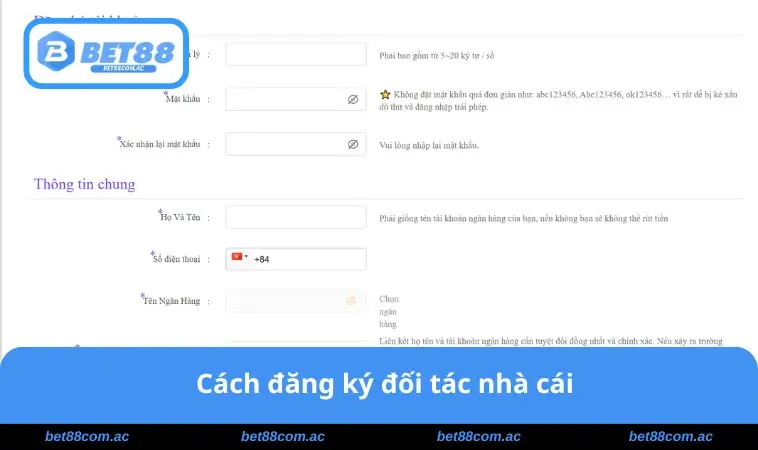Click the Số điện thoại label
Image resolution: width=758 pixels, height=450 pixels.
point(175,259)
